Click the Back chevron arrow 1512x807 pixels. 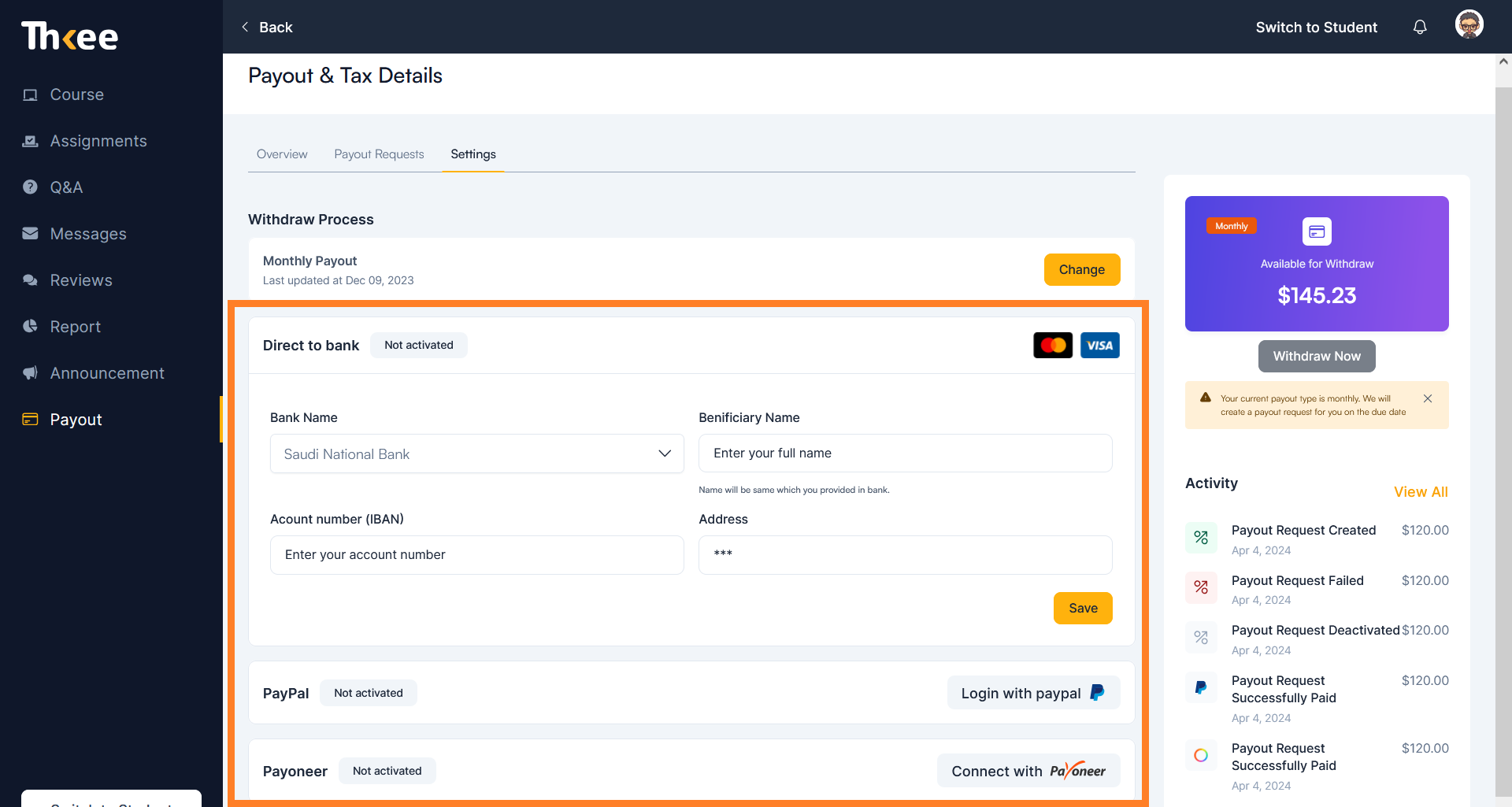click(x=245, y=27)
